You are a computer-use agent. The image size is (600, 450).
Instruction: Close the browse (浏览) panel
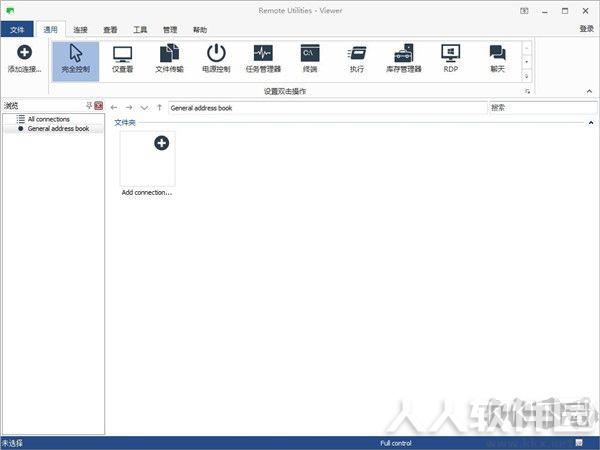pos(99,106)
